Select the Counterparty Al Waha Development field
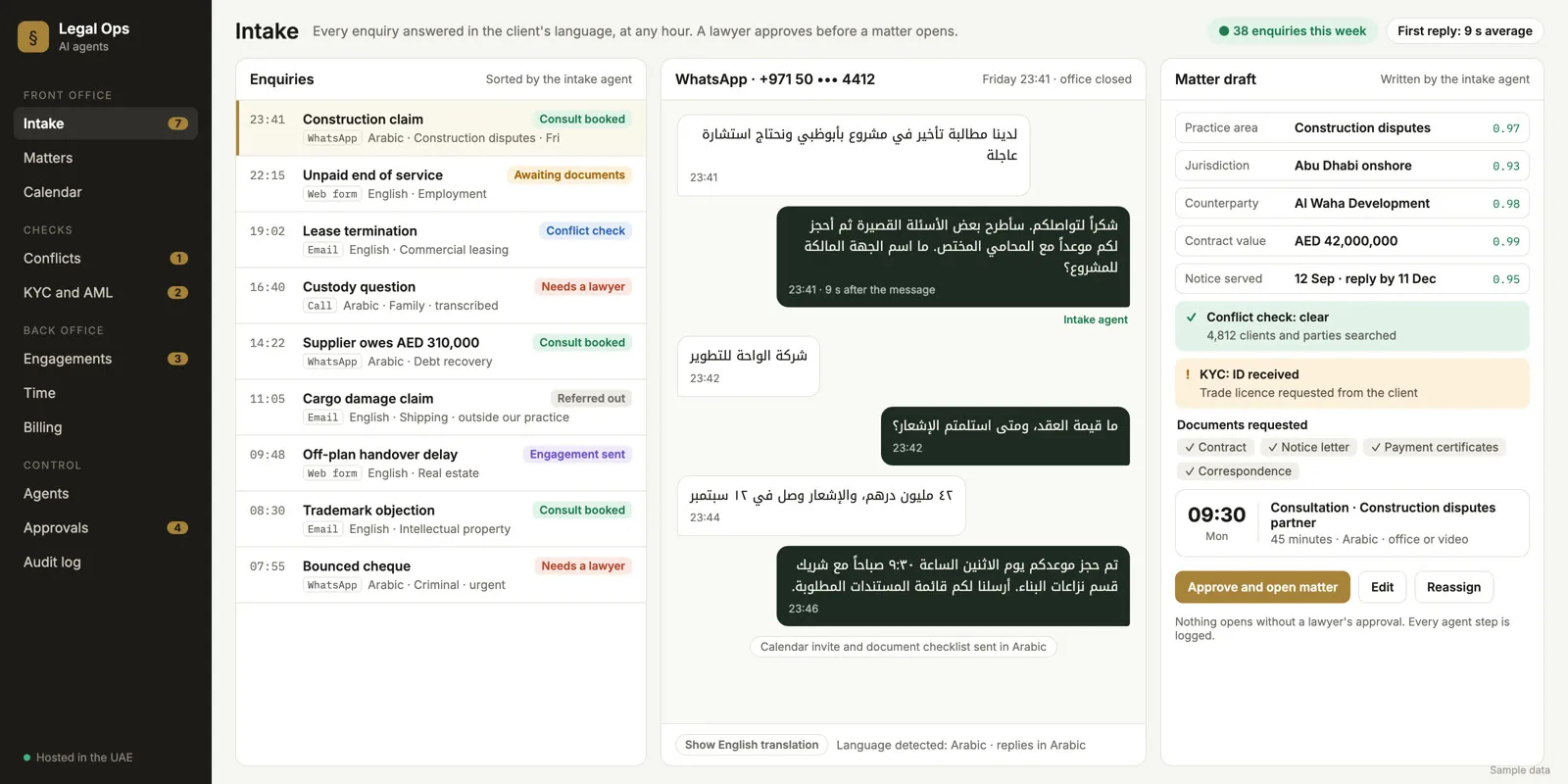 click(x=1352, y=204)
